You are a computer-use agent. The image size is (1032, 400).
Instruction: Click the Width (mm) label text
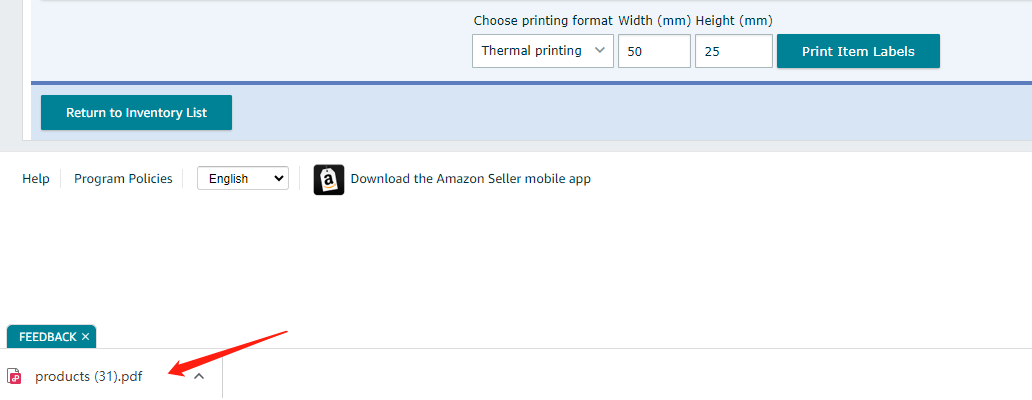click(654, 21)
